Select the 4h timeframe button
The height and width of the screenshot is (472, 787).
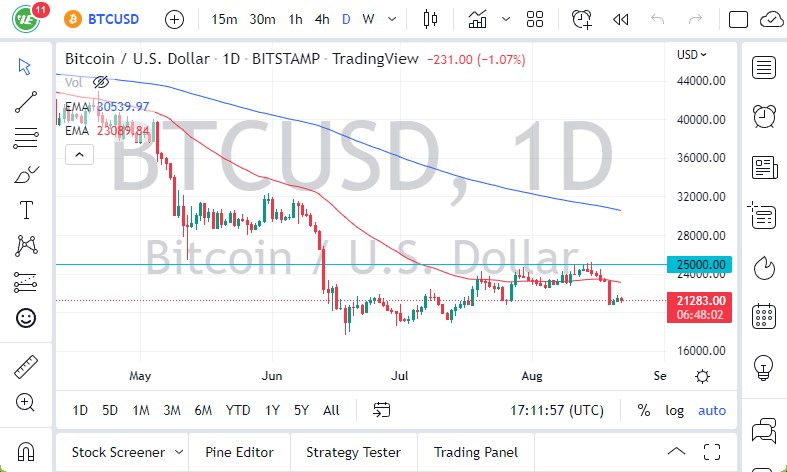[x=321, y=19]
